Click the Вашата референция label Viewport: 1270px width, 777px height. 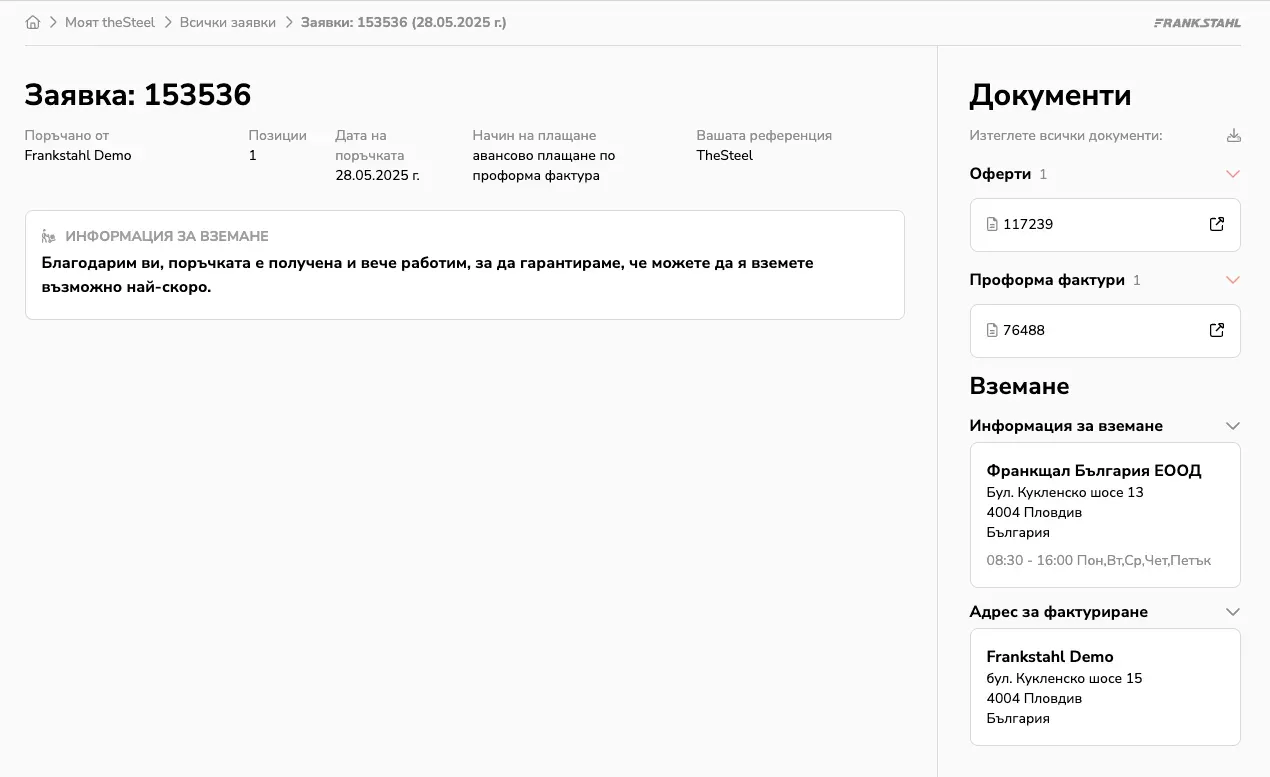[x=764, y=136]
